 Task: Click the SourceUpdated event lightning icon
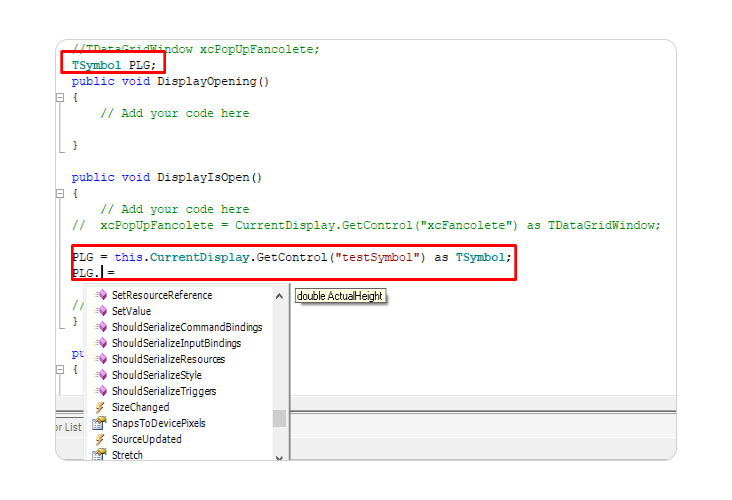point(100,440)
